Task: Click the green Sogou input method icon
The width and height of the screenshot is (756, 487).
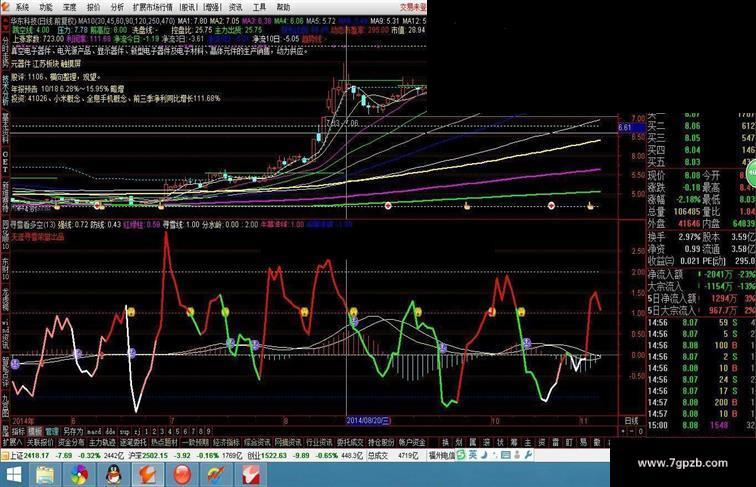Action: click(x=461, y=455)
